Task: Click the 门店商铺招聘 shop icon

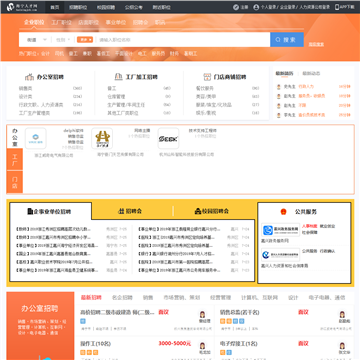Action: click(207, 77)
